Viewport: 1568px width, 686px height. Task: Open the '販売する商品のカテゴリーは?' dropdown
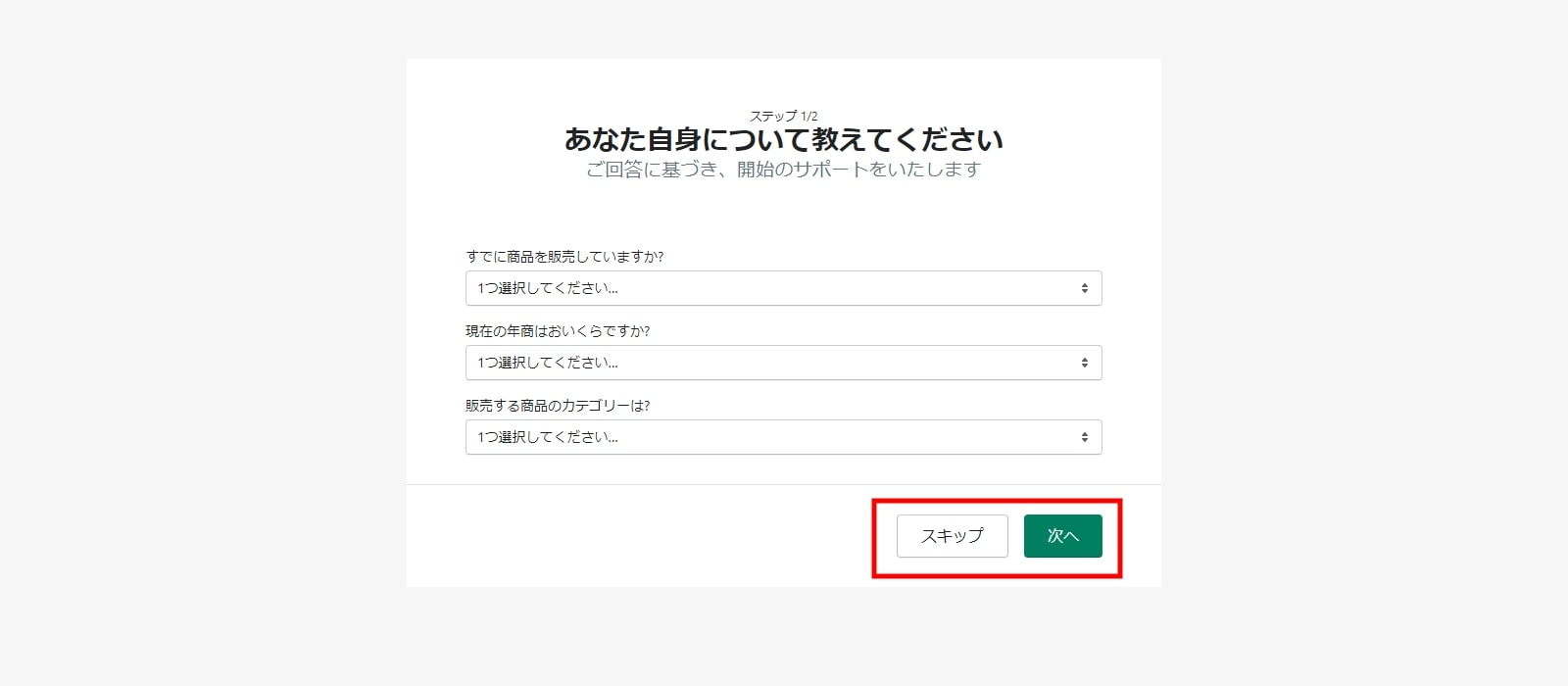pos(783,437)
